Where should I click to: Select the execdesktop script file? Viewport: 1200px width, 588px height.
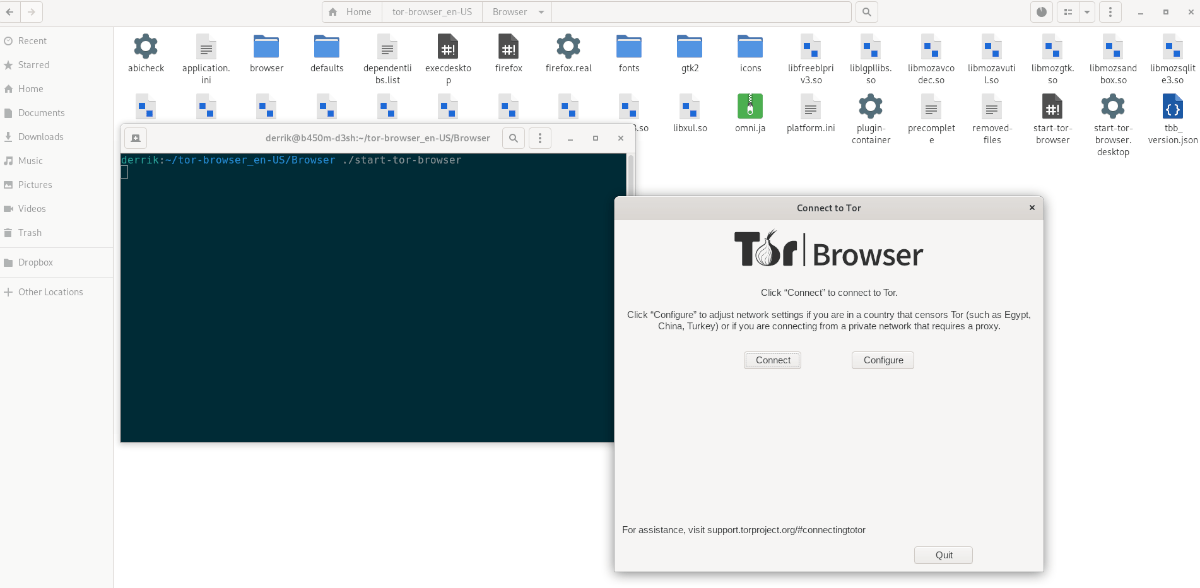pyautogui.click(x=448, y=46)
